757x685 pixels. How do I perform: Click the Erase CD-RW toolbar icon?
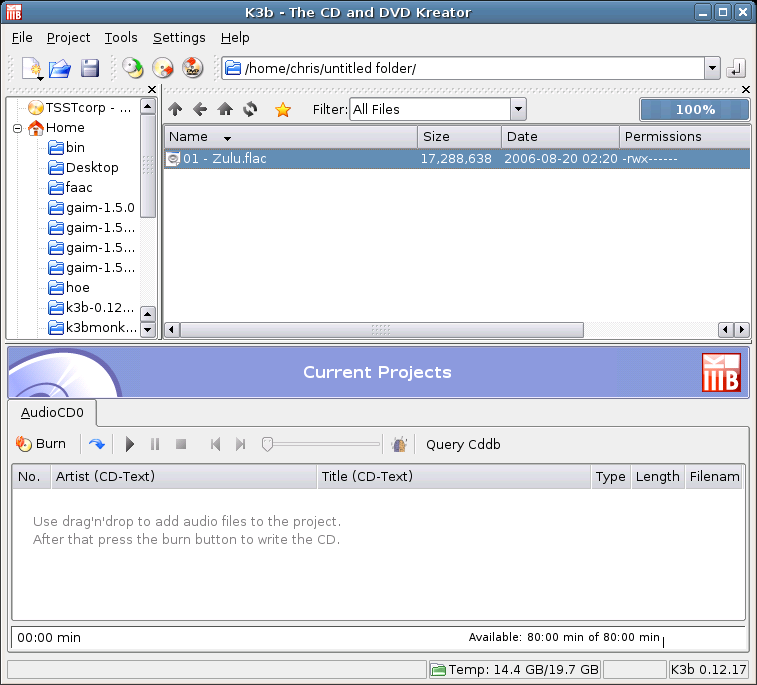point(163,68)
